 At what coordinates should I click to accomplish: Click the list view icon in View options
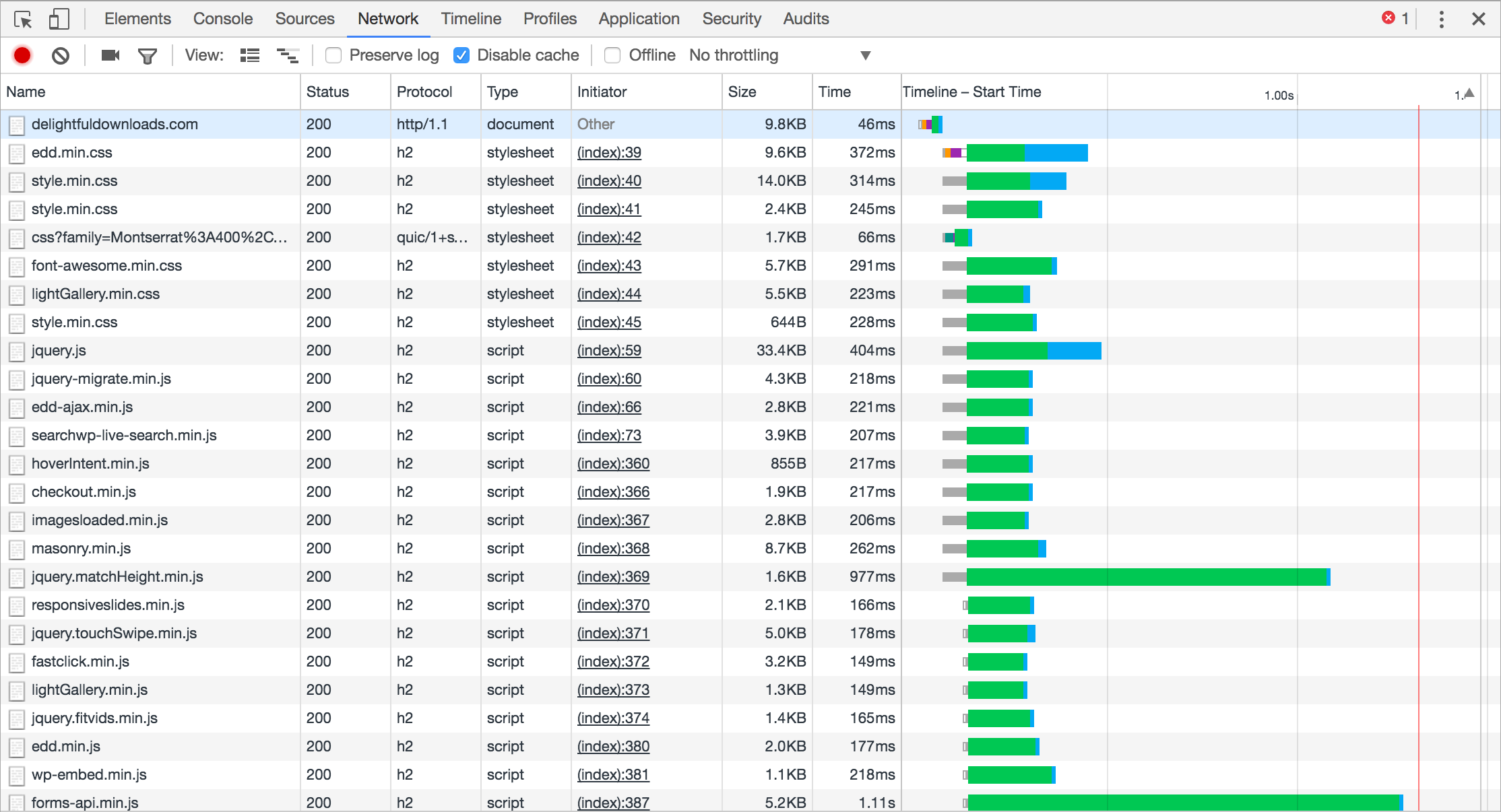[249, 55]
